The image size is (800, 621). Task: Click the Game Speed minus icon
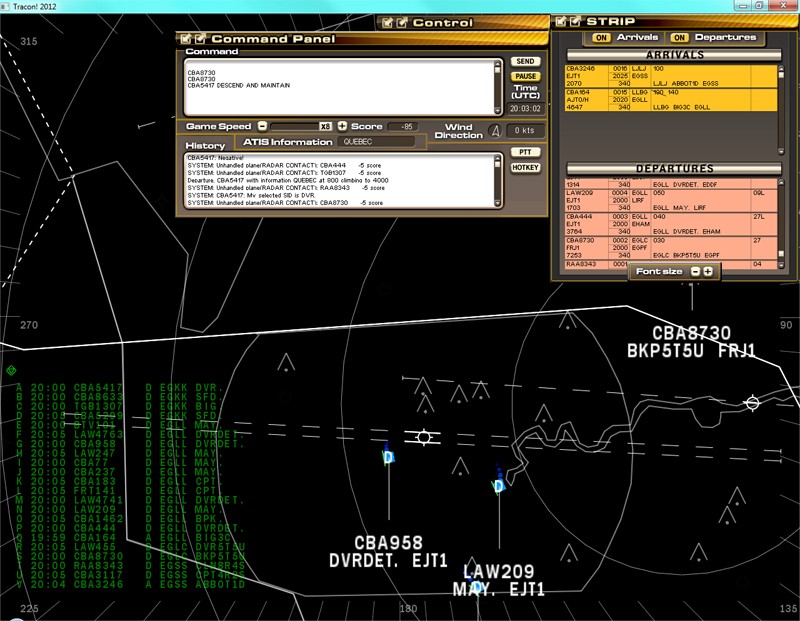(x=263, y=128)
